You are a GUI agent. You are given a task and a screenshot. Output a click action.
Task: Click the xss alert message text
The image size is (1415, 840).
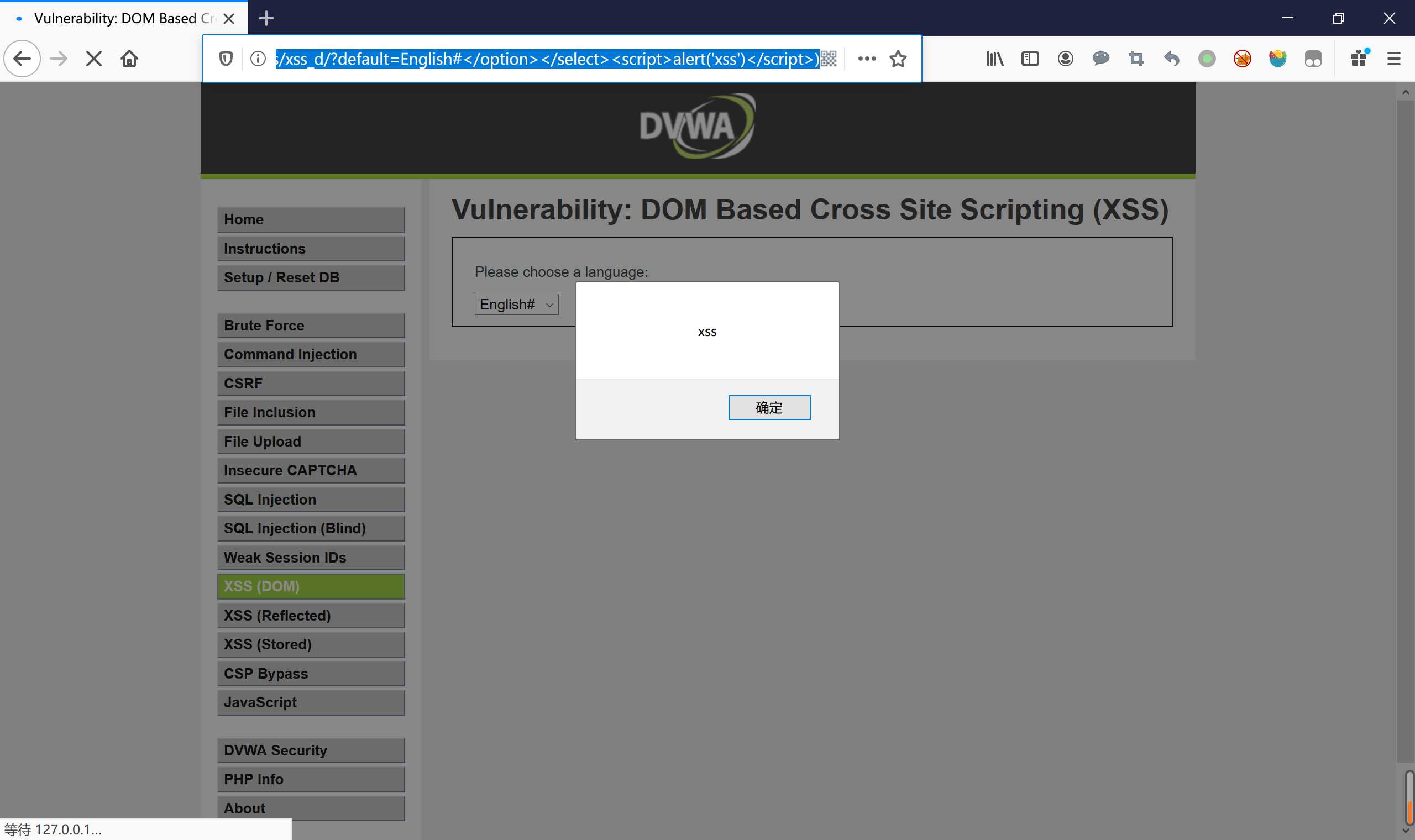point(707,332)
